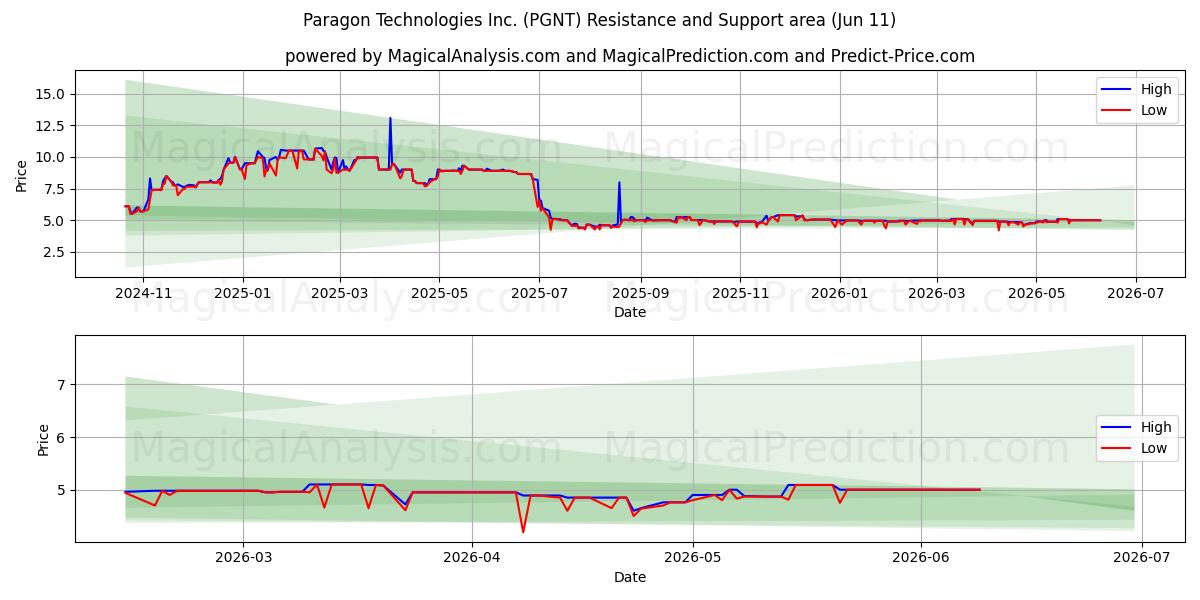Viewport: 1200px width, 600px height.
Task: Click the 'Date' x-axis label of the top chart
Action: coord(630,312)
